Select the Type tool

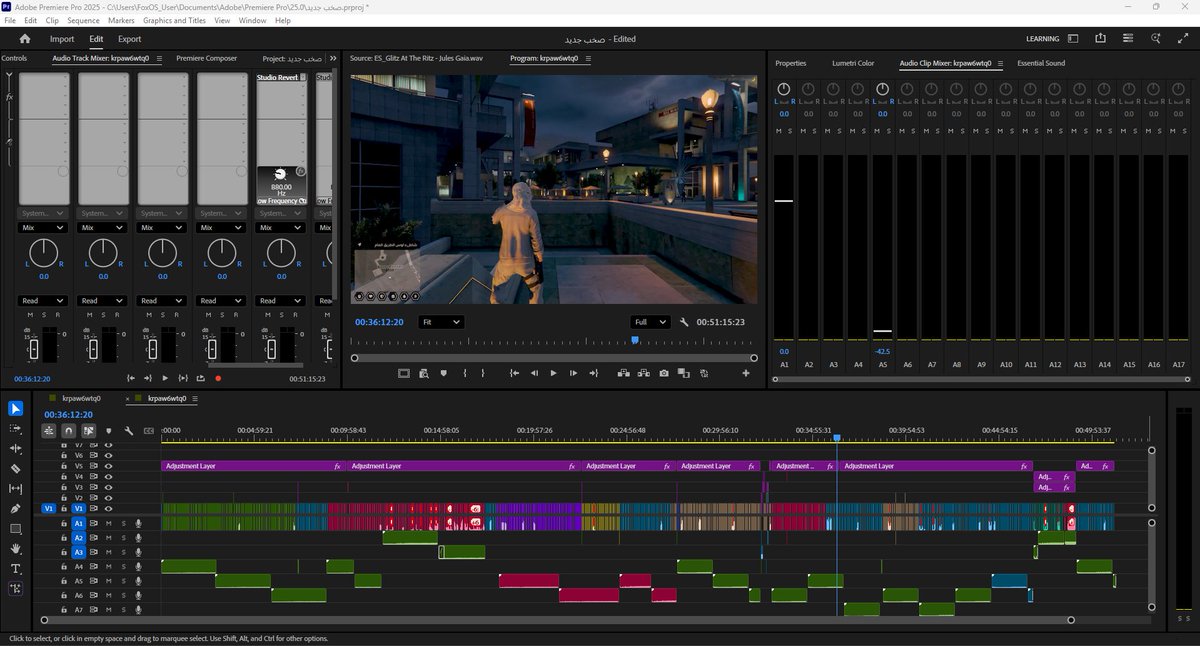pyautogui.click(x=16, y=569)
